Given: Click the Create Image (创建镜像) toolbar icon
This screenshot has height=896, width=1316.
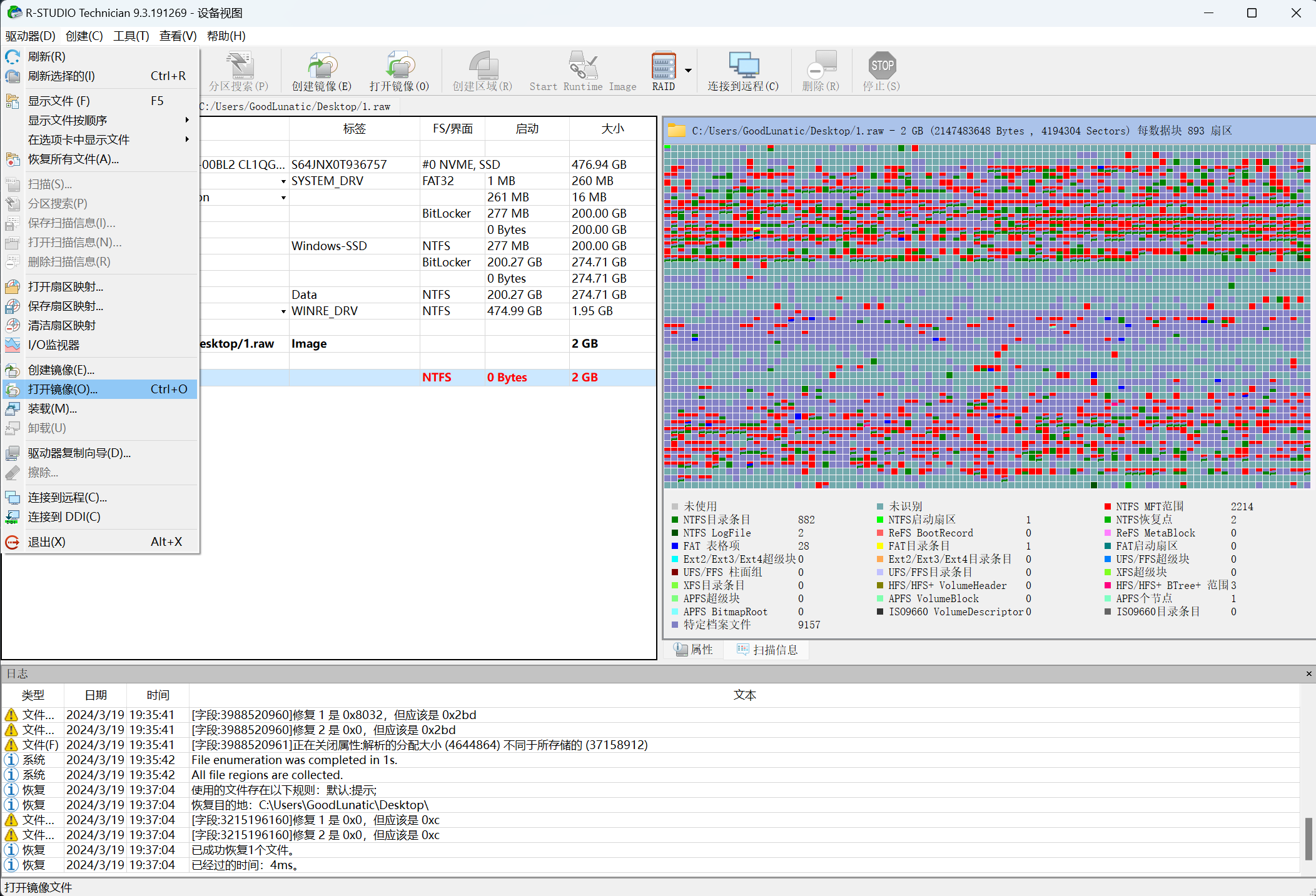Looking at the screenshot, I should point(321,71).
